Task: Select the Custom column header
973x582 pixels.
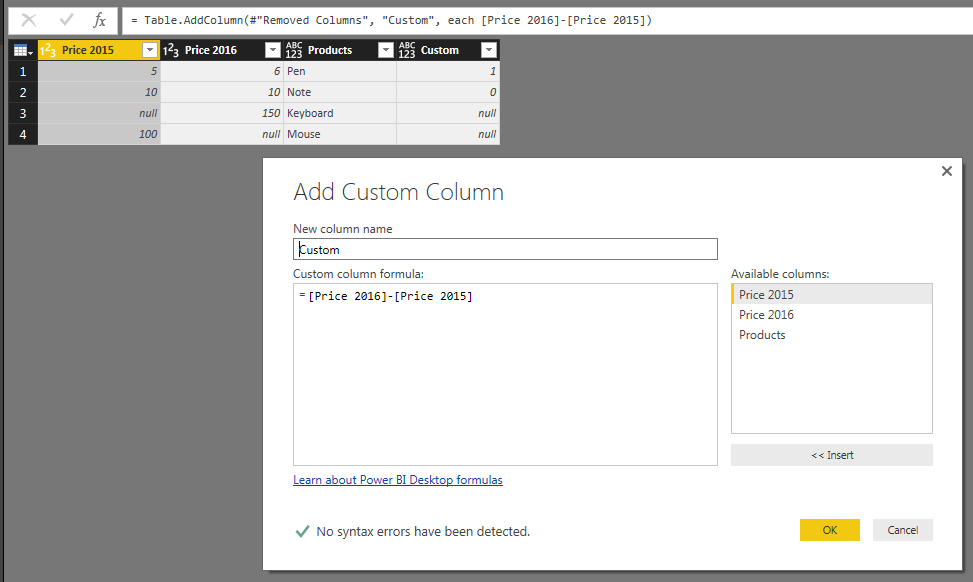Action: click(439, 50)
